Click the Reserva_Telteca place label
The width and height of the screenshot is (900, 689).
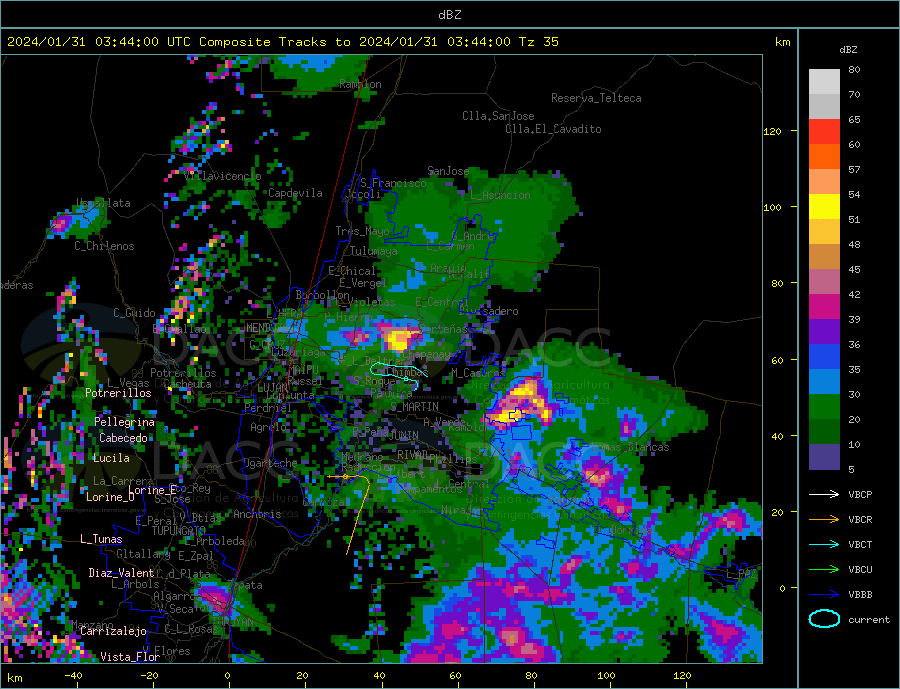point(596,98)
